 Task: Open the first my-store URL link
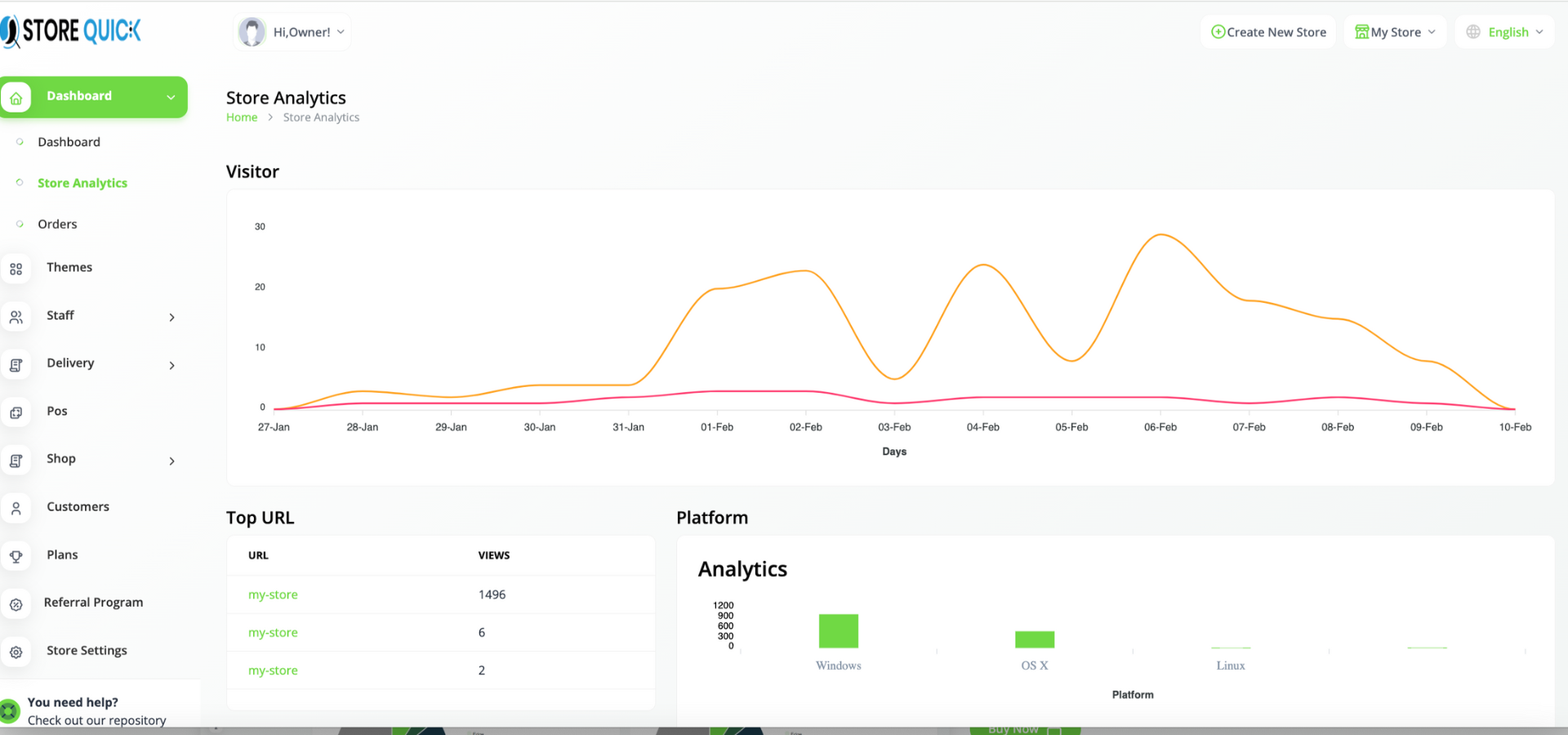273,595
